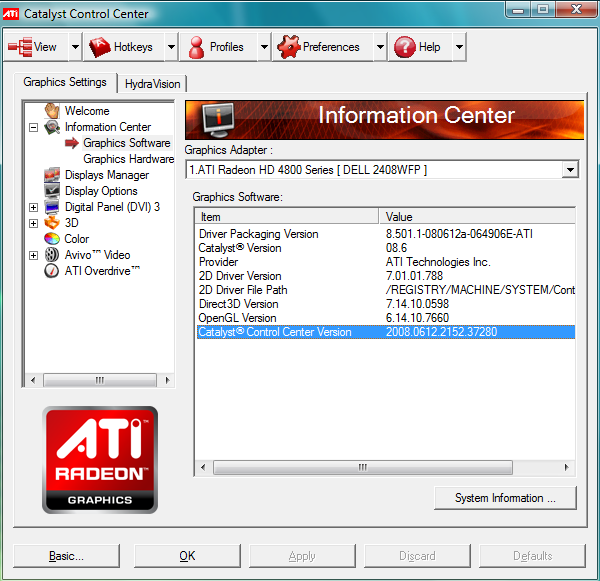600x581 pixels.
Task: Click the ATI Overdrive gauge icon
Action: [x=52, y=271]
